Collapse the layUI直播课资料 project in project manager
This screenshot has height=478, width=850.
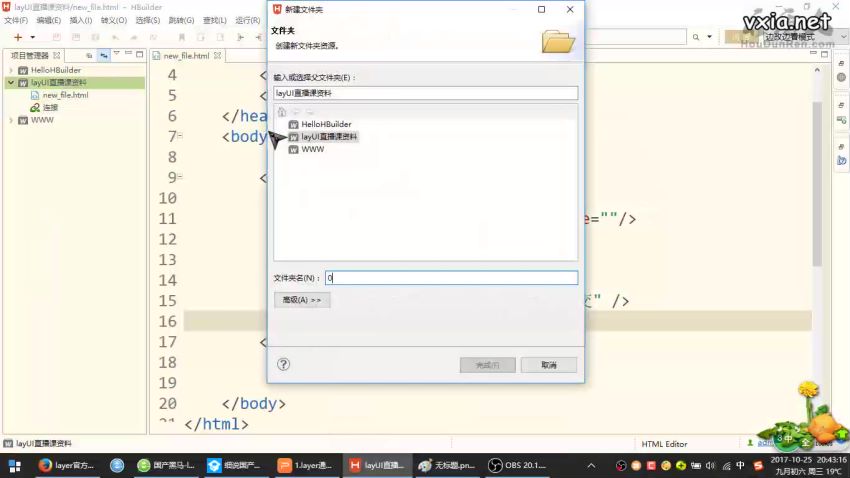pyautogui.click(x=11, y=82)
